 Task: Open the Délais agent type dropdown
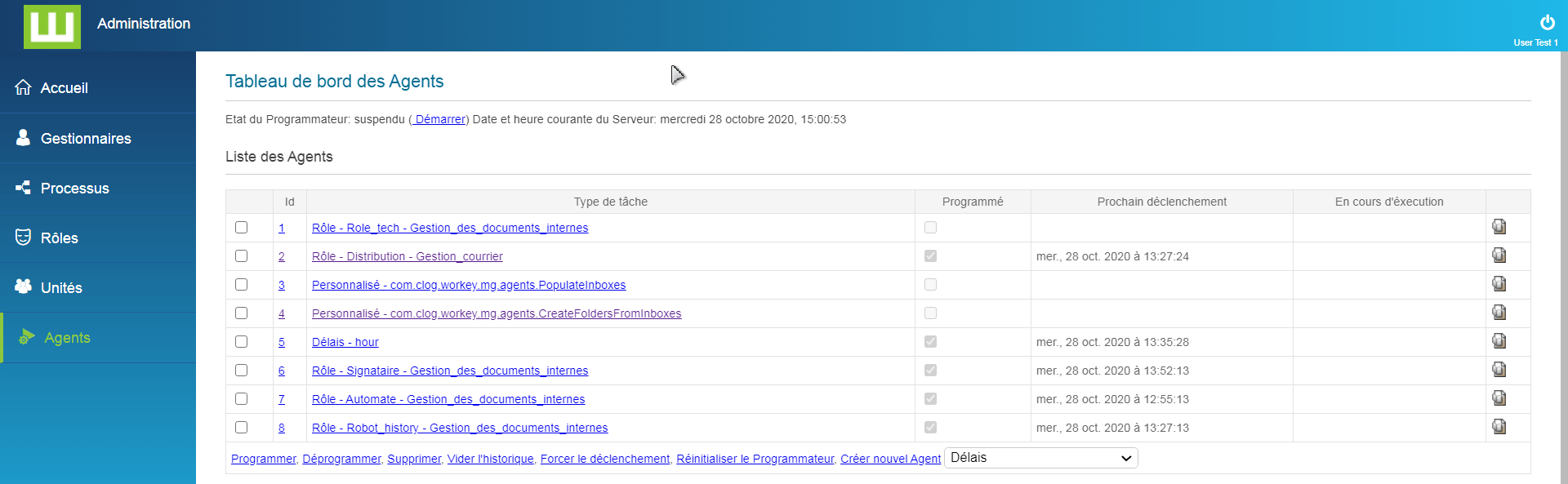click(1040, 458)
